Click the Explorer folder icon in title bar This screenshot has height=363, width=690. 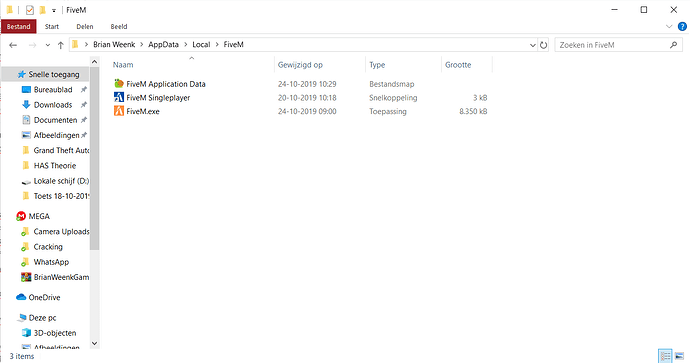[x=9, y=10]
